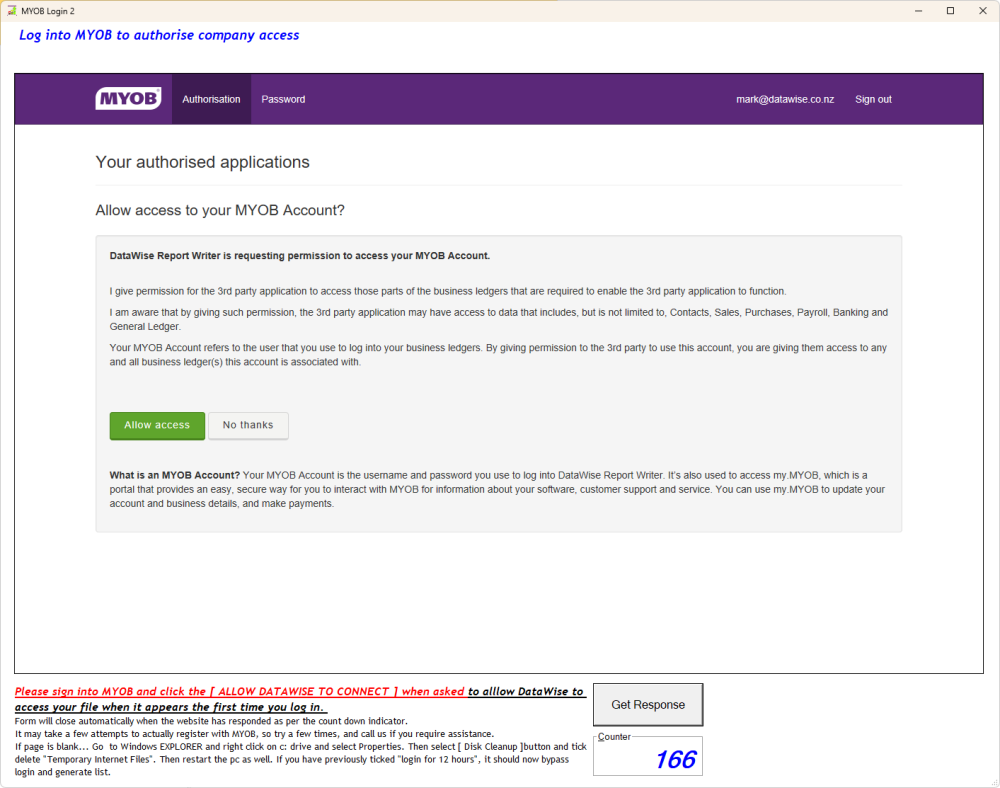1000x788 pixels.
Task: Click 'DataWise Report Writer is requesting permission' line
Action: 300,256
